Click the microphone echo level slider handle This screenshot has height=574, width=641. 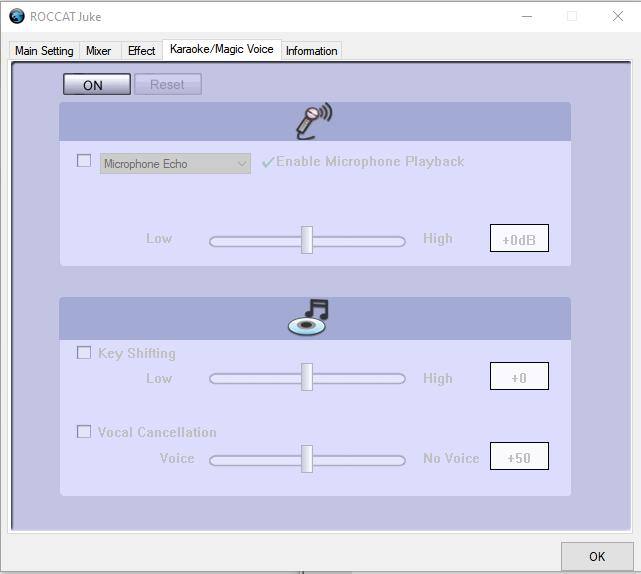[x=307, y=240]
